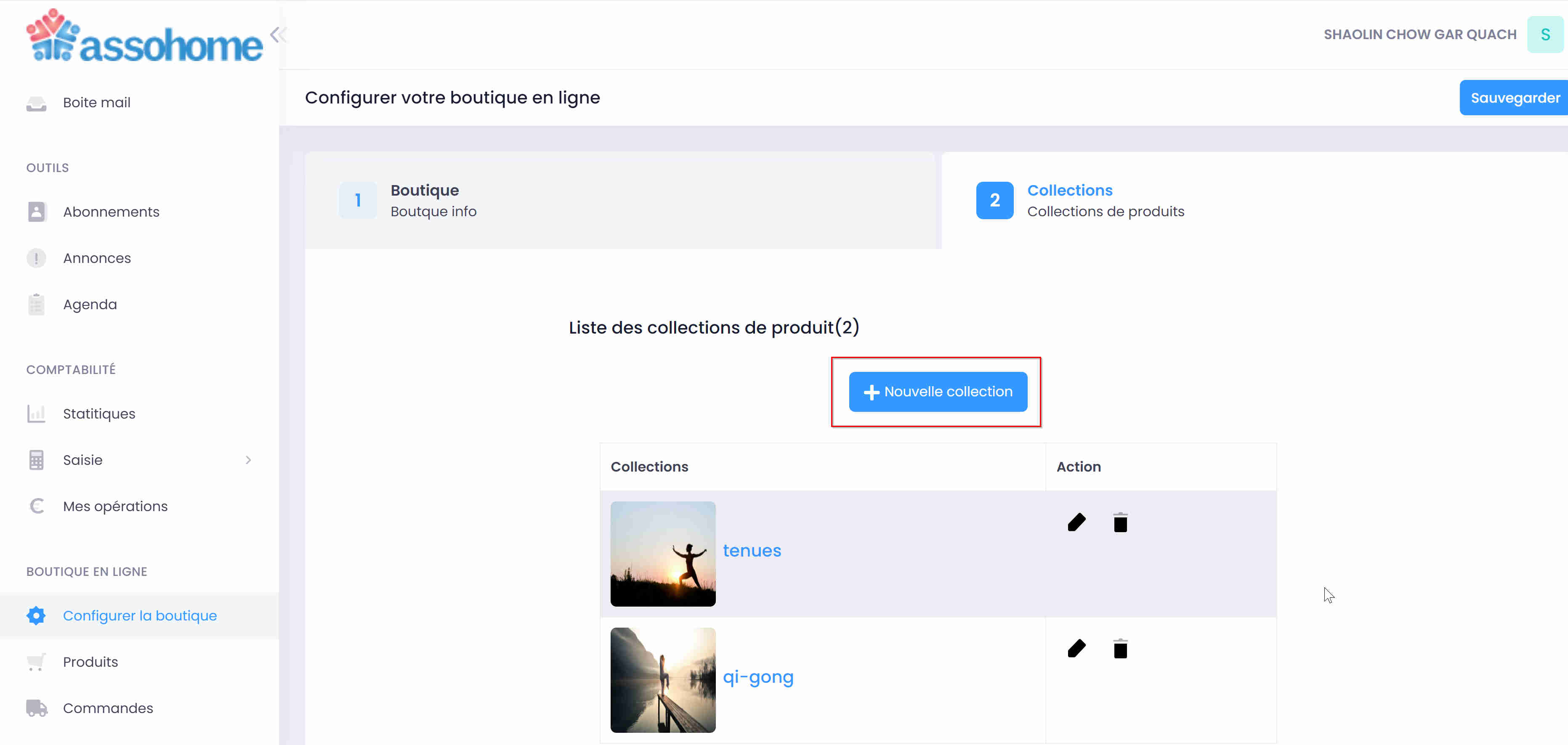Click the Agenda clipboard icon

tap(37, 304)
